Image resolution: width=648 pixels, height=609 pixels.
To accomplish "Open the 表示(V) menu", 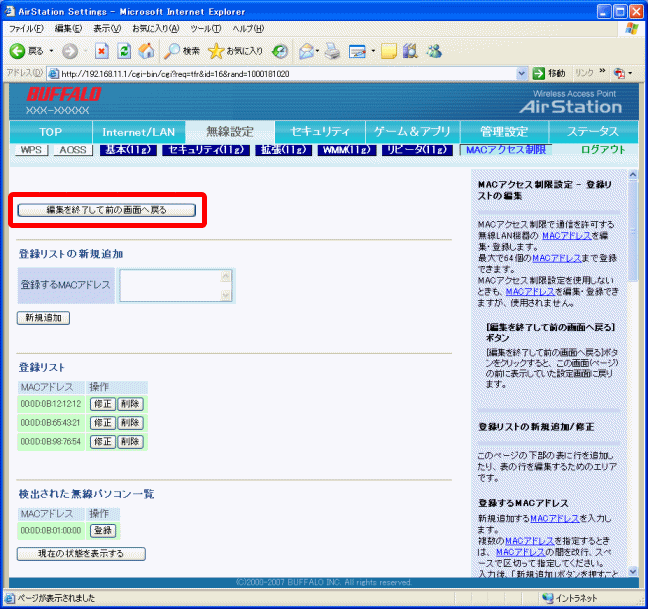I will (107, 29).
